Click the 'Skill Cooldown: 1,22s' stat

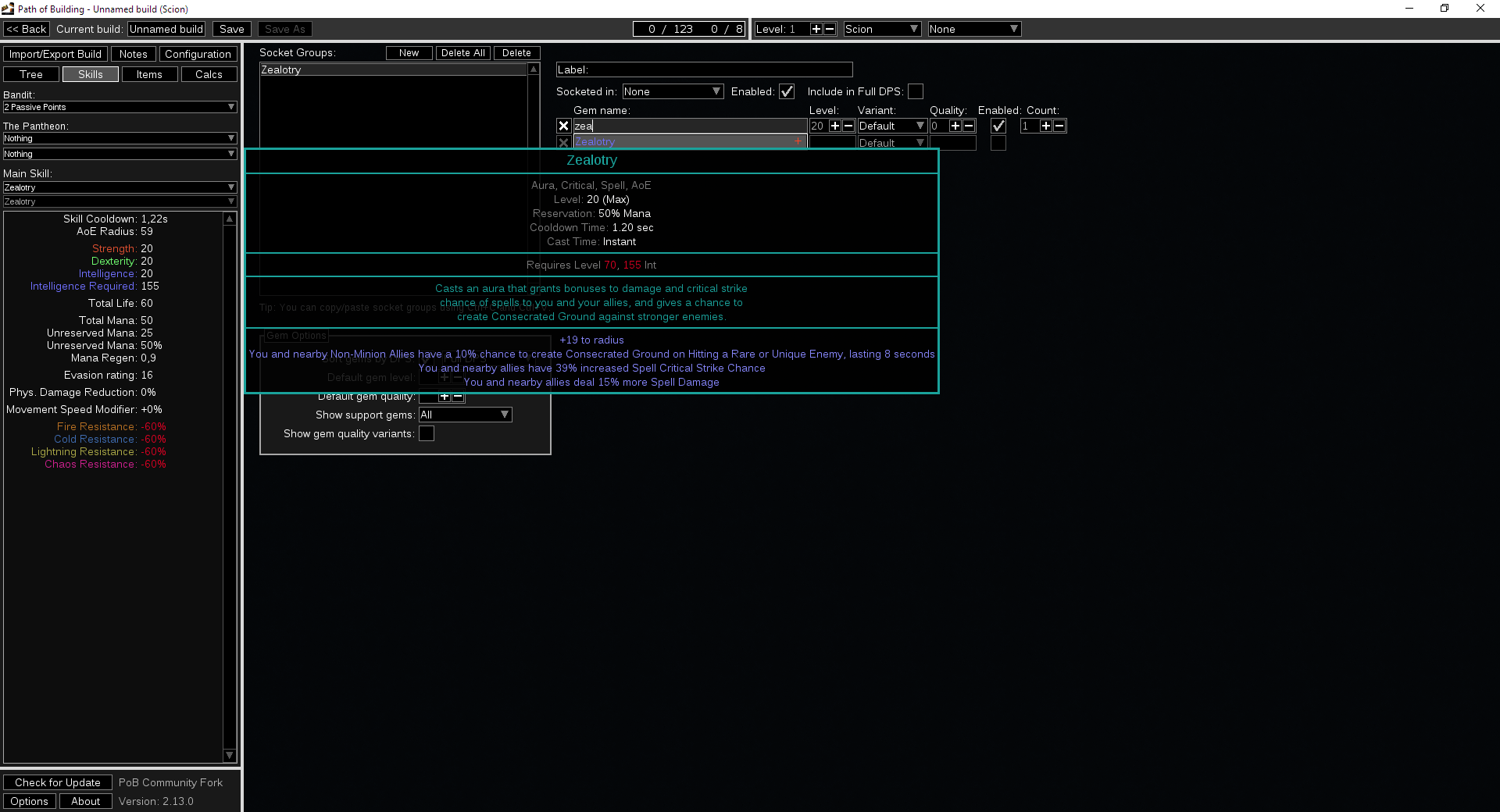116,219
